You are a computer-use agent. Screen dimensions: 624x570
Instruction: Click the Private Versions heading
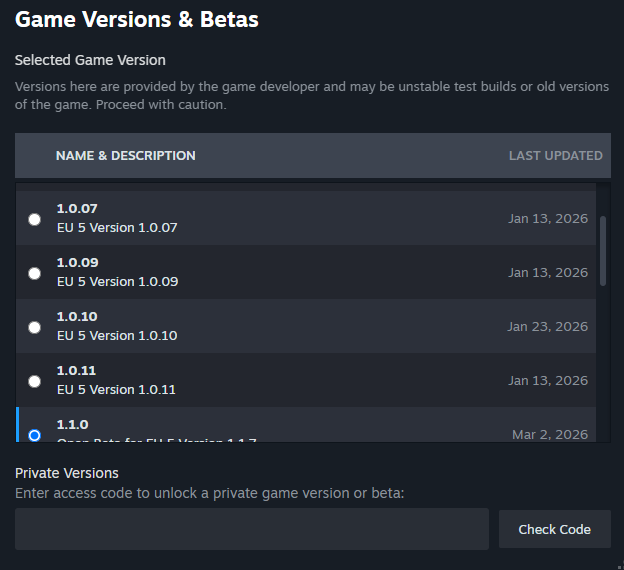[67, 473]
